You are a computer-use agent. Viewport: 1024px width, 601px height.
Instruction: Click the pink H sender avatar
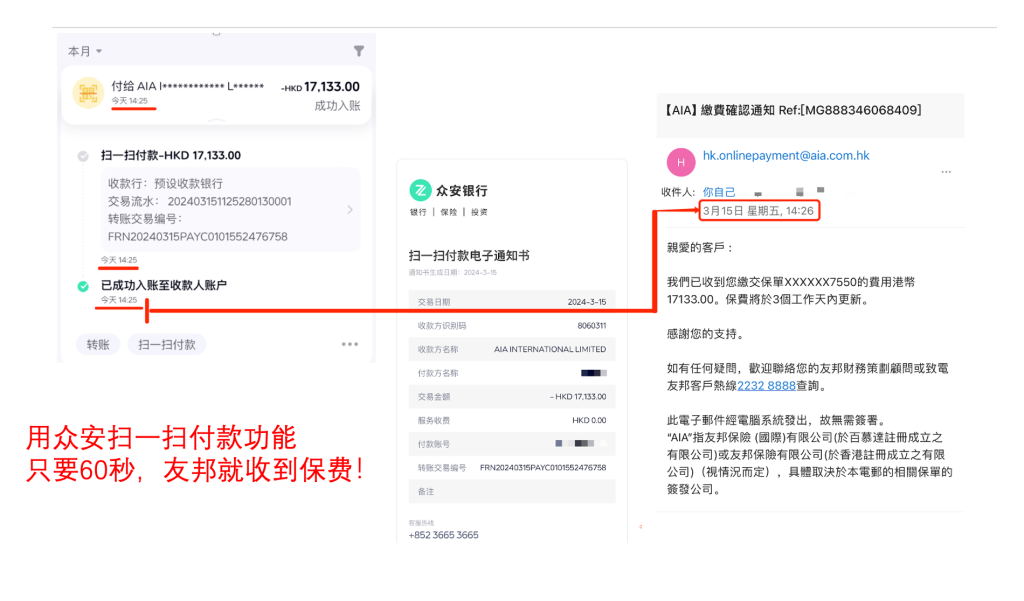tap(681, 162)
